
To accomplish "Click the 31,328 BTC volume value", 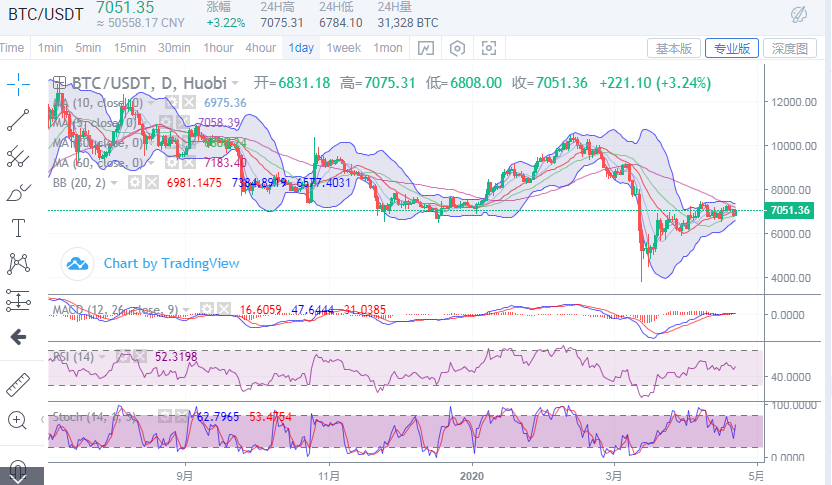I will pyautogui.click(x=408, y=23).
